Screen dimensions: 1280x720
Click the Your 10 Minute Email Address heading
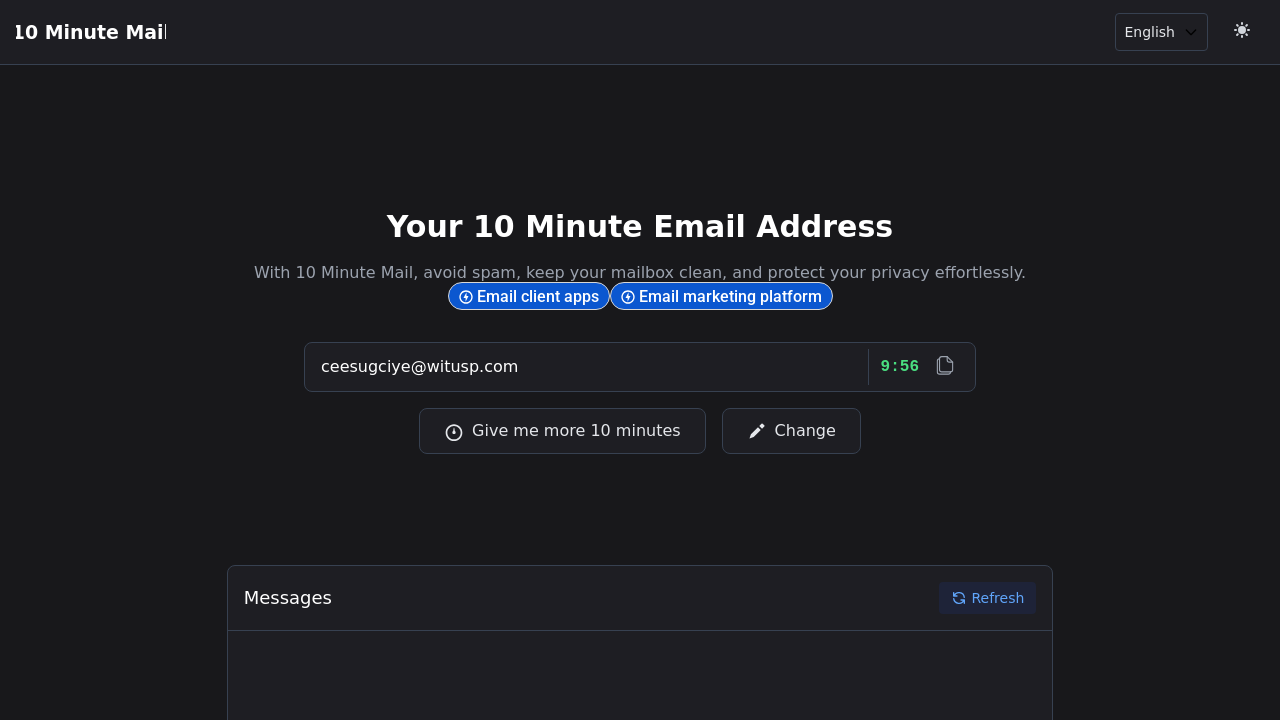click(640, 226)
